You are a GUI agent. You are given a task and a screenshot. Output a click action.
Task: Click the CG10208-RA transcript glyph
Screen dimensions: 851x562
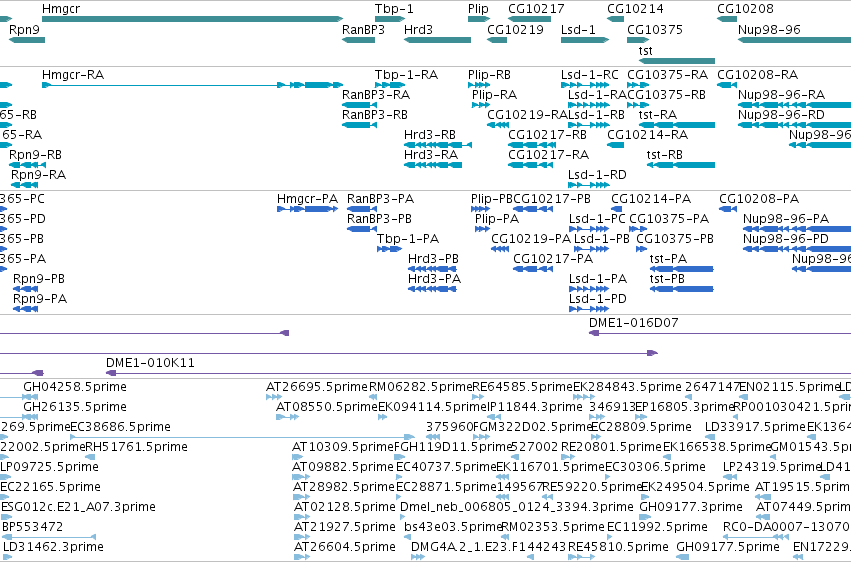[727, 85]
